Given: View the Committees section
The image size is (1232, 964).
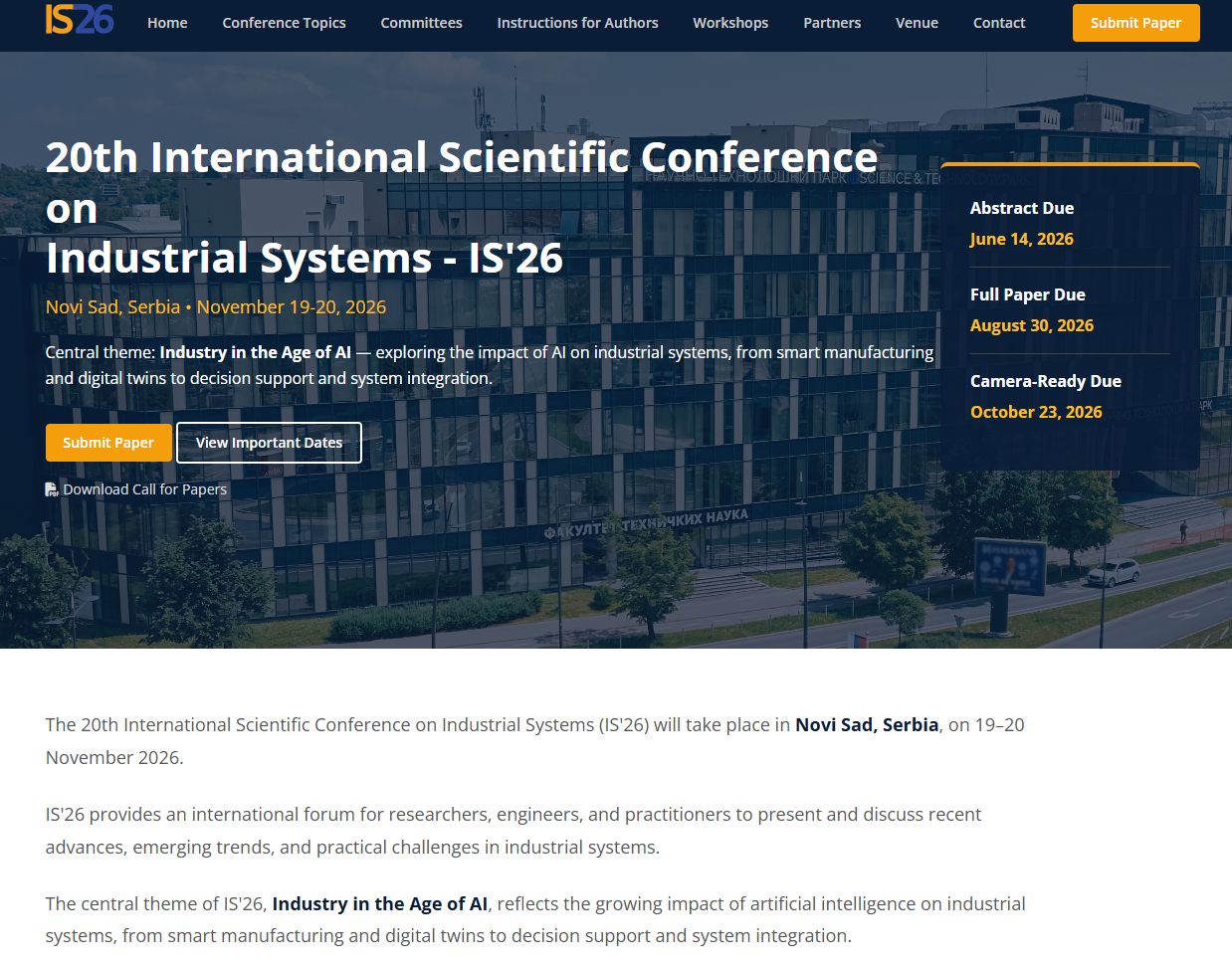Looking at the screenshot, I should (x=421, y=22).
